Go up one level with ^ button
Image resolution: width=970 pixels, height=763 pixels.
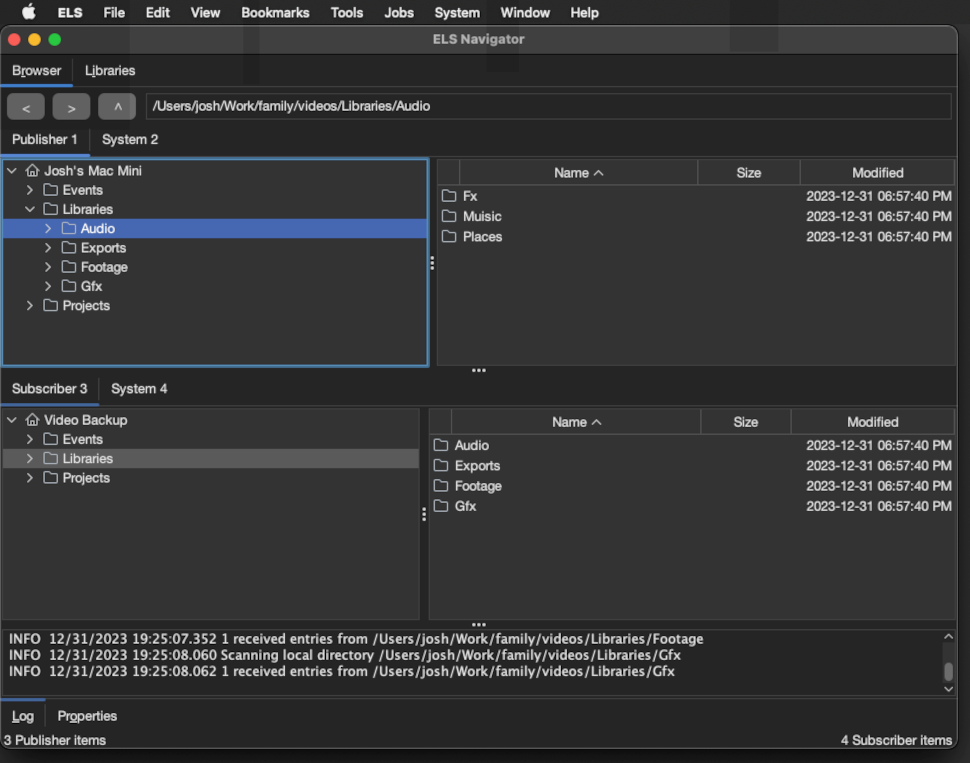tap(117, 107)
